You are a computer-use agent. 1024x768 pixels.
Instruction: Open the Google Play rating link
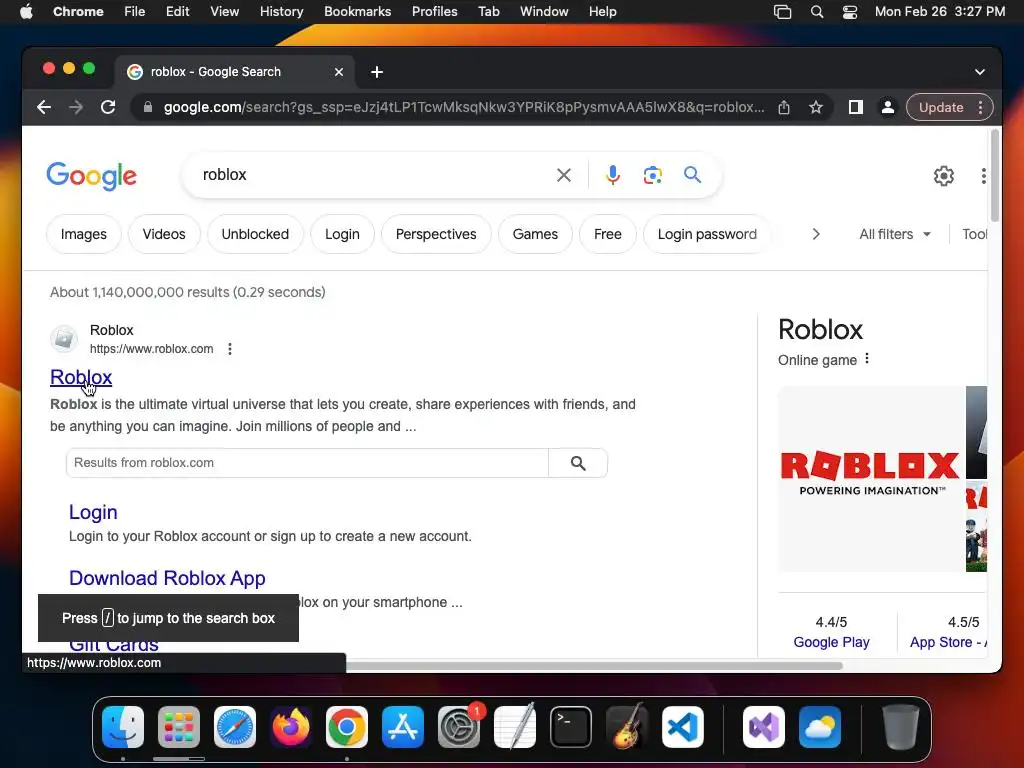pyautogui.click(x=831, y=643)
